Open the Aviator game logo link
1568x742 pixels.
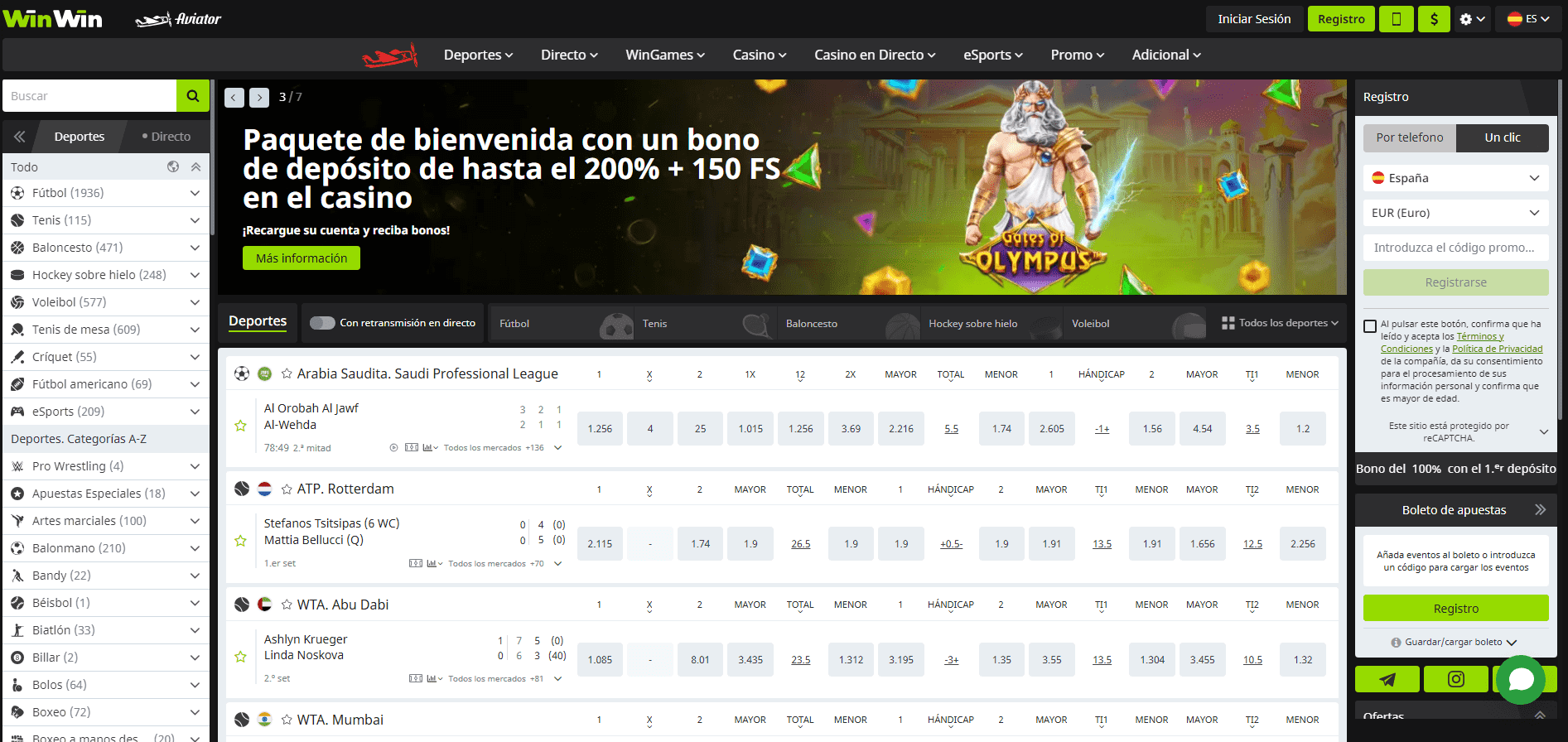[x=178, y=19]
